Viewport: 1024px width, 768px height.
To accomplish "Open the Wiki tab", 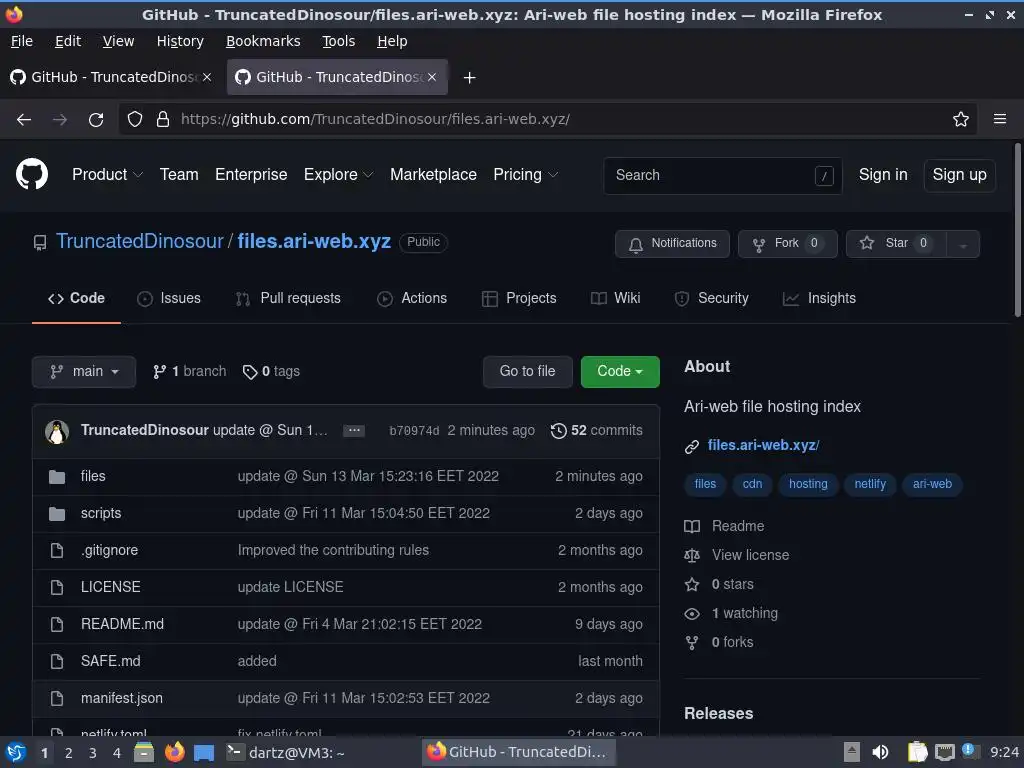I will click(615, 298).
